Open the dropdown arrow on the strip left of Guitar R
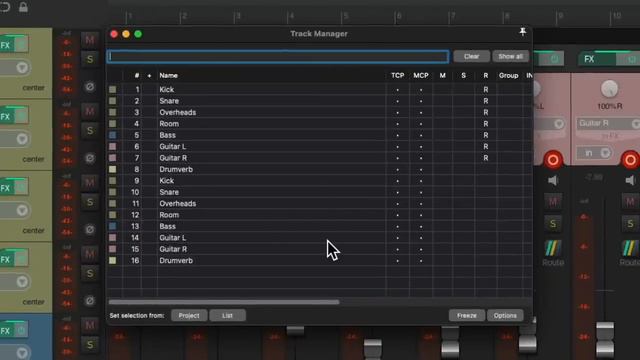 click(559, 124)
